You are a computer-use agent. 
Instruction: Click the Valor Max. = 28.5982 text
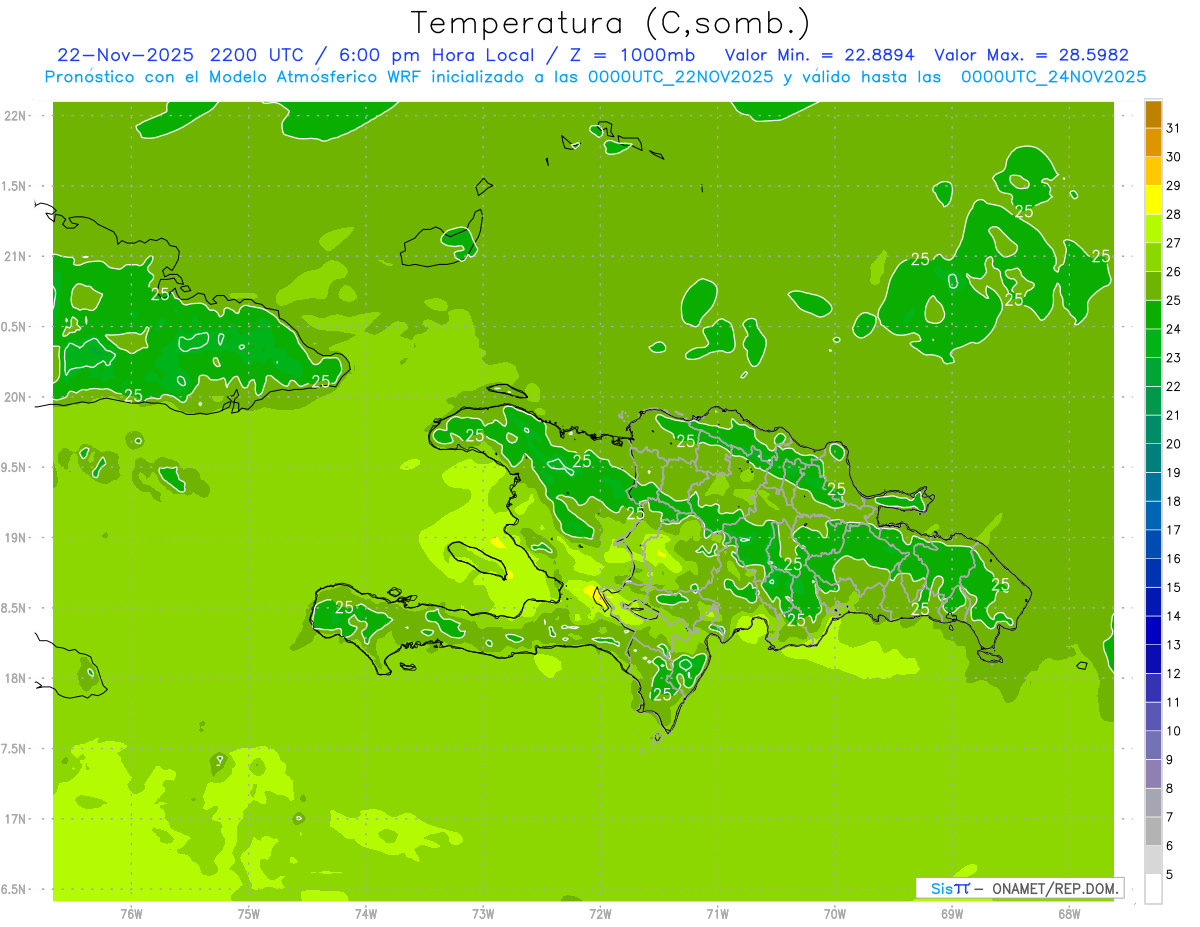[x=1031, y=55]
